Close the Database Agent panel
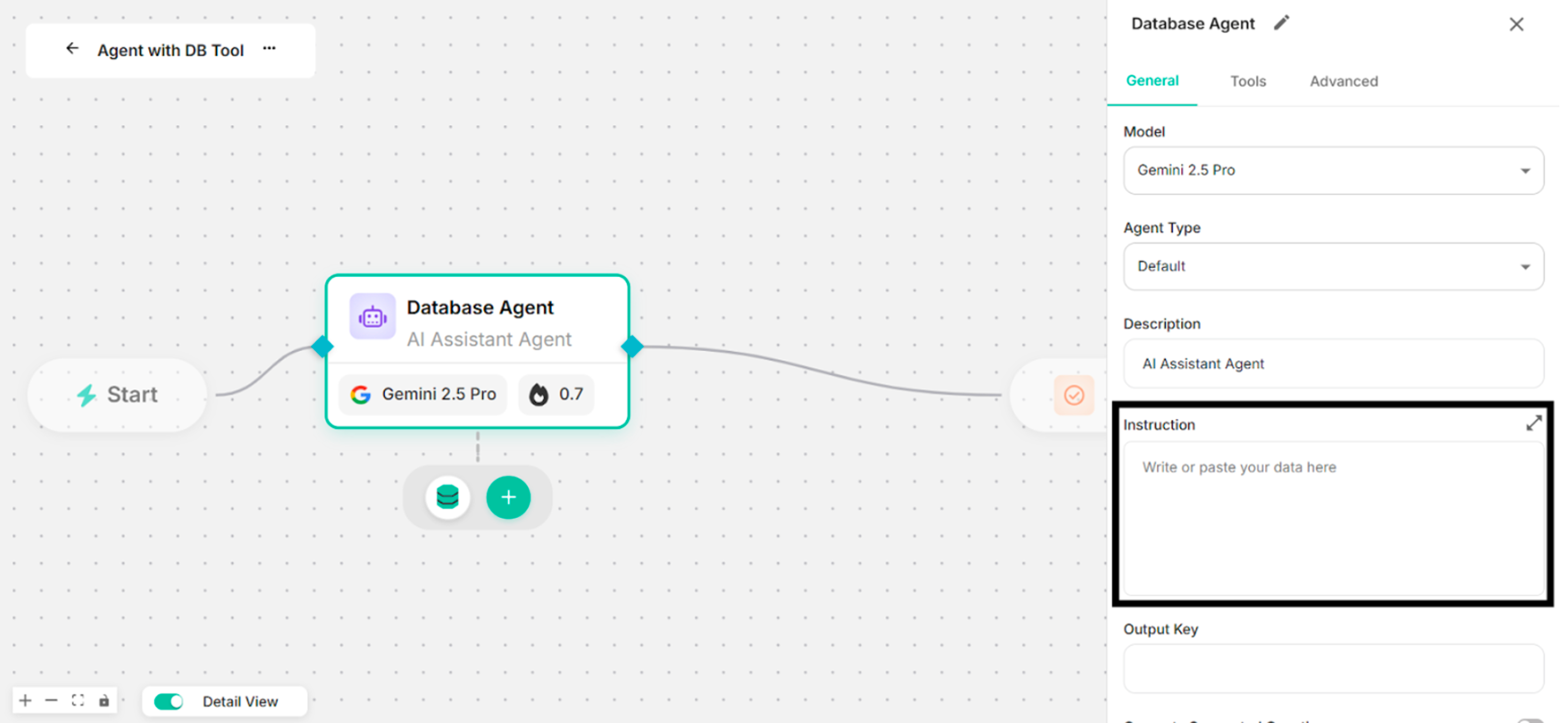 tap(1516, 25)
